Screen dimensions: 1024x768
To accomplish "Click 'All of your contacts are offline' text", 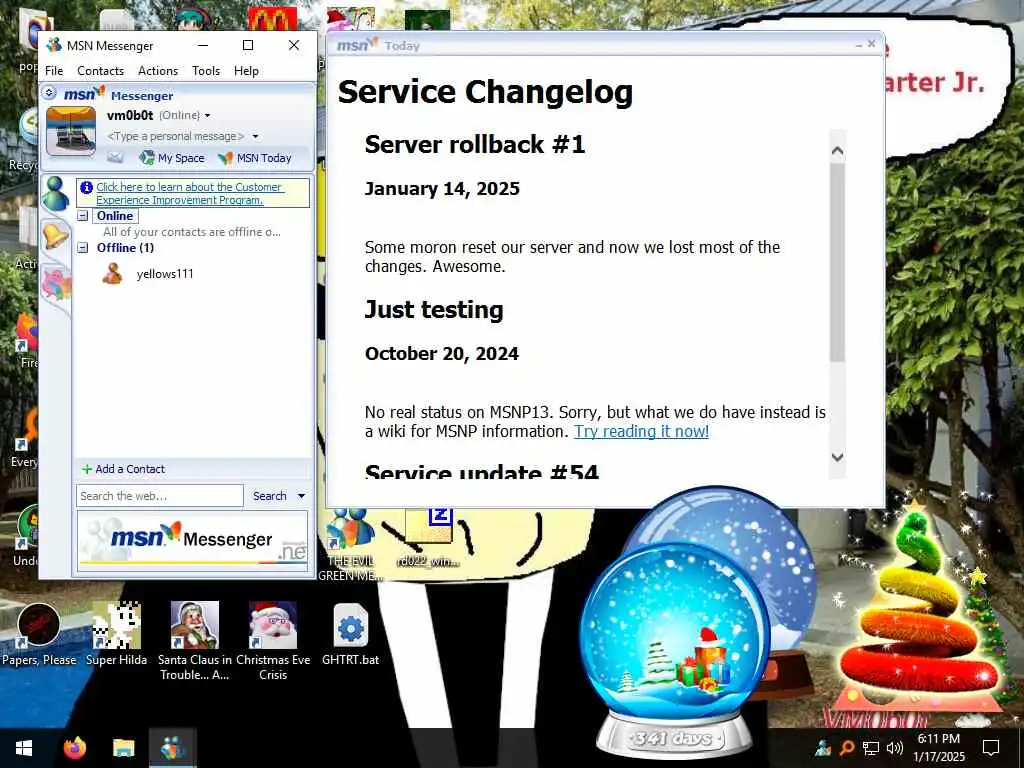I will [192, 232].
